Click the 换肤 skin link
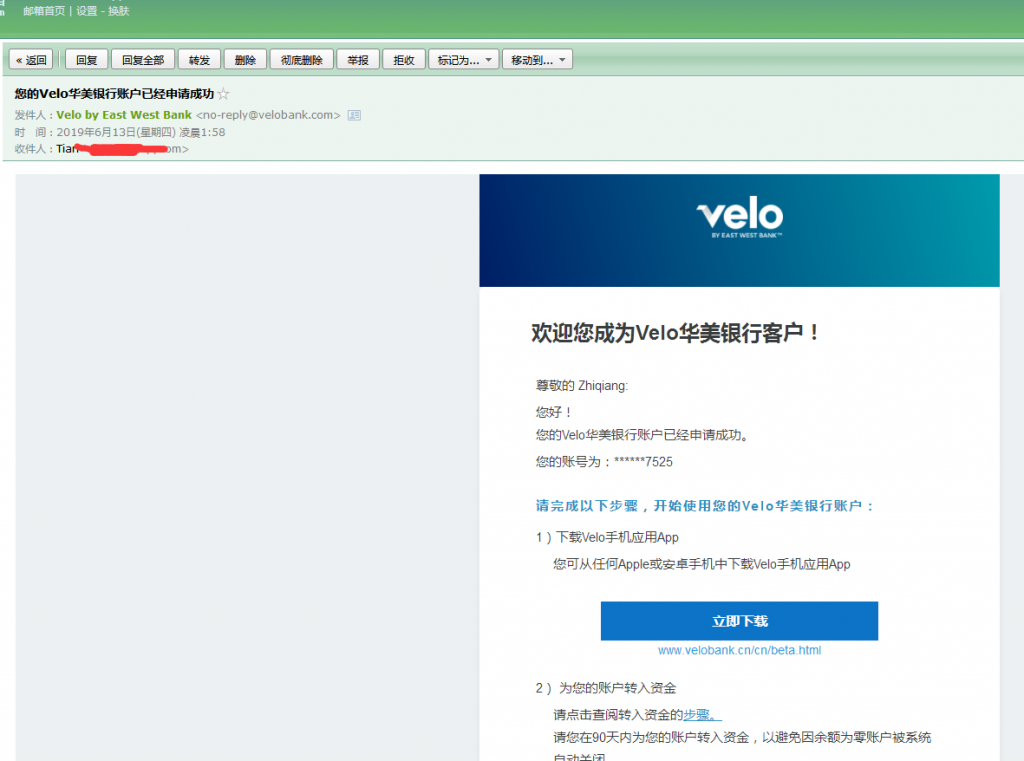This screenshot has height=761, width=1024. point(118,11)
